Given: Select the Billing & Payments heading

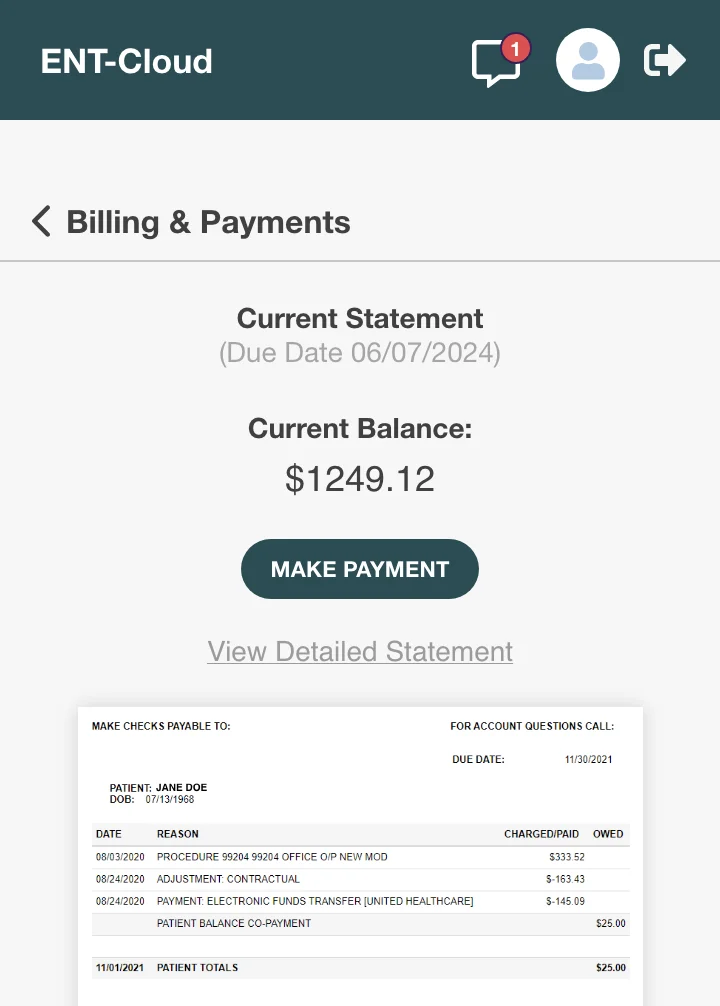Looking at the screenshot, I should point(208,221).
